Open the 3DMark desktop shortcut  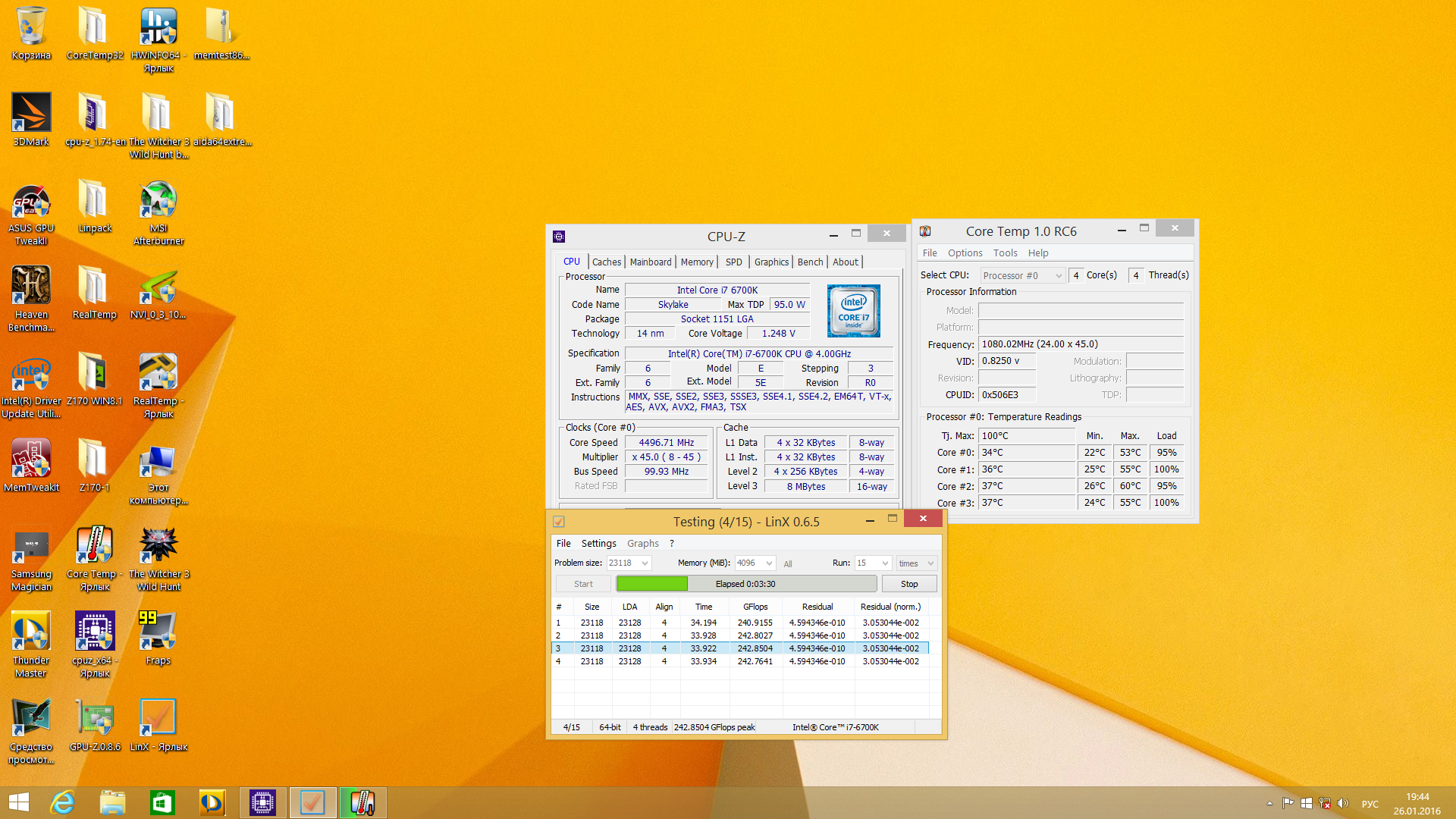(x=31, y=114)
